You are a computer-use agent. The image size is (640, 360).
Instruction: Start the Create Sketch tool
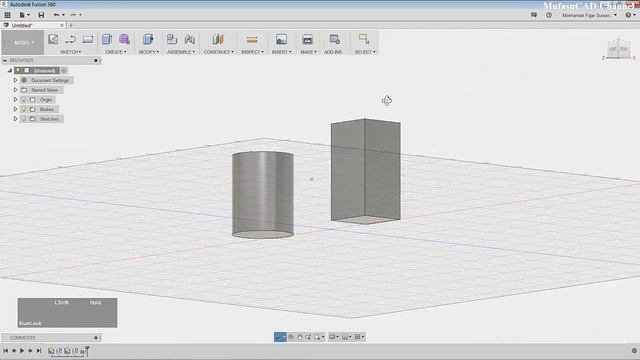[x=53, y=39]
